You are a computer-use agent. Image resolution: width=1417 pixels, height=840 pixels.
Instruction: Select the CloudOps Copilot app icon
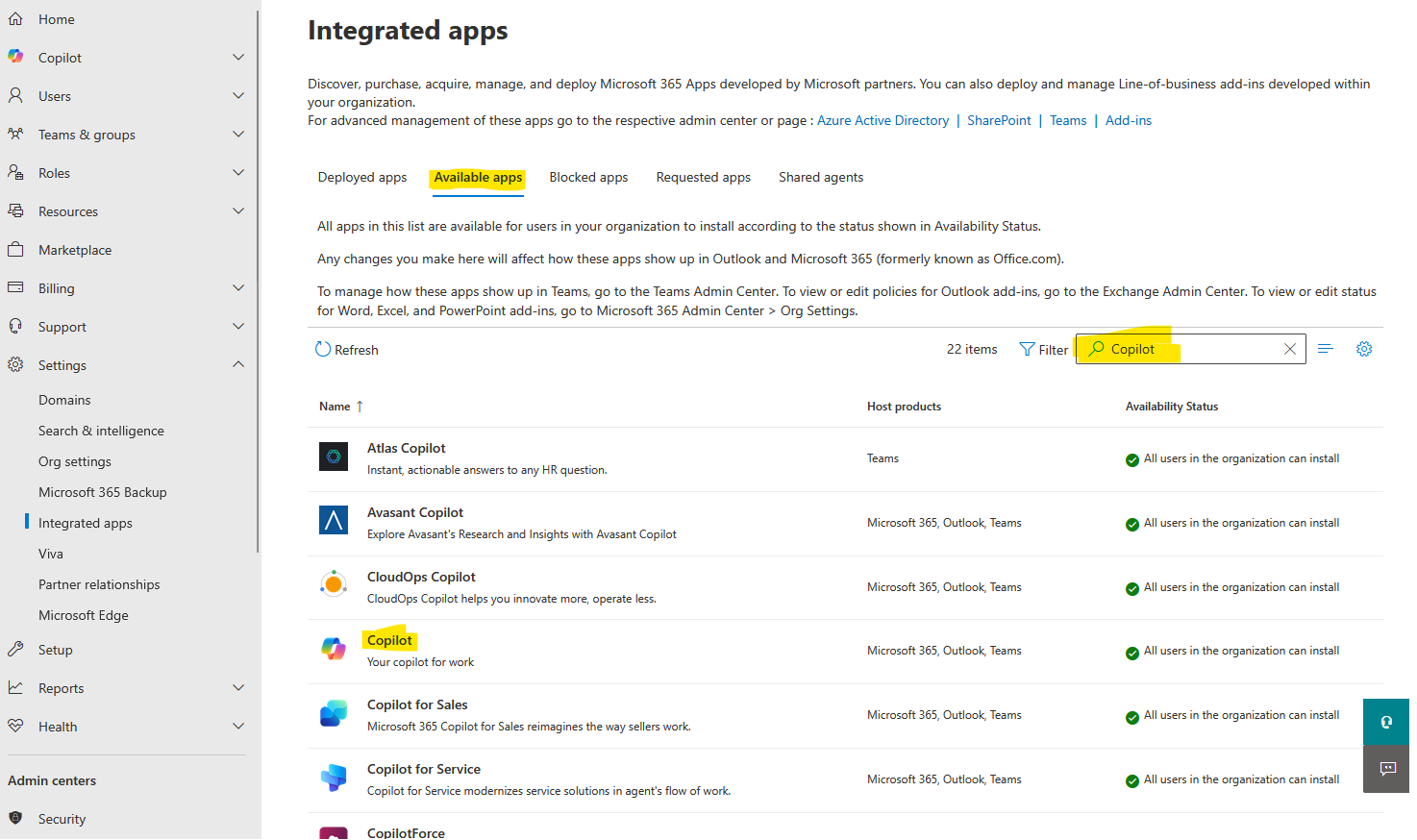(x=334, y=583)
